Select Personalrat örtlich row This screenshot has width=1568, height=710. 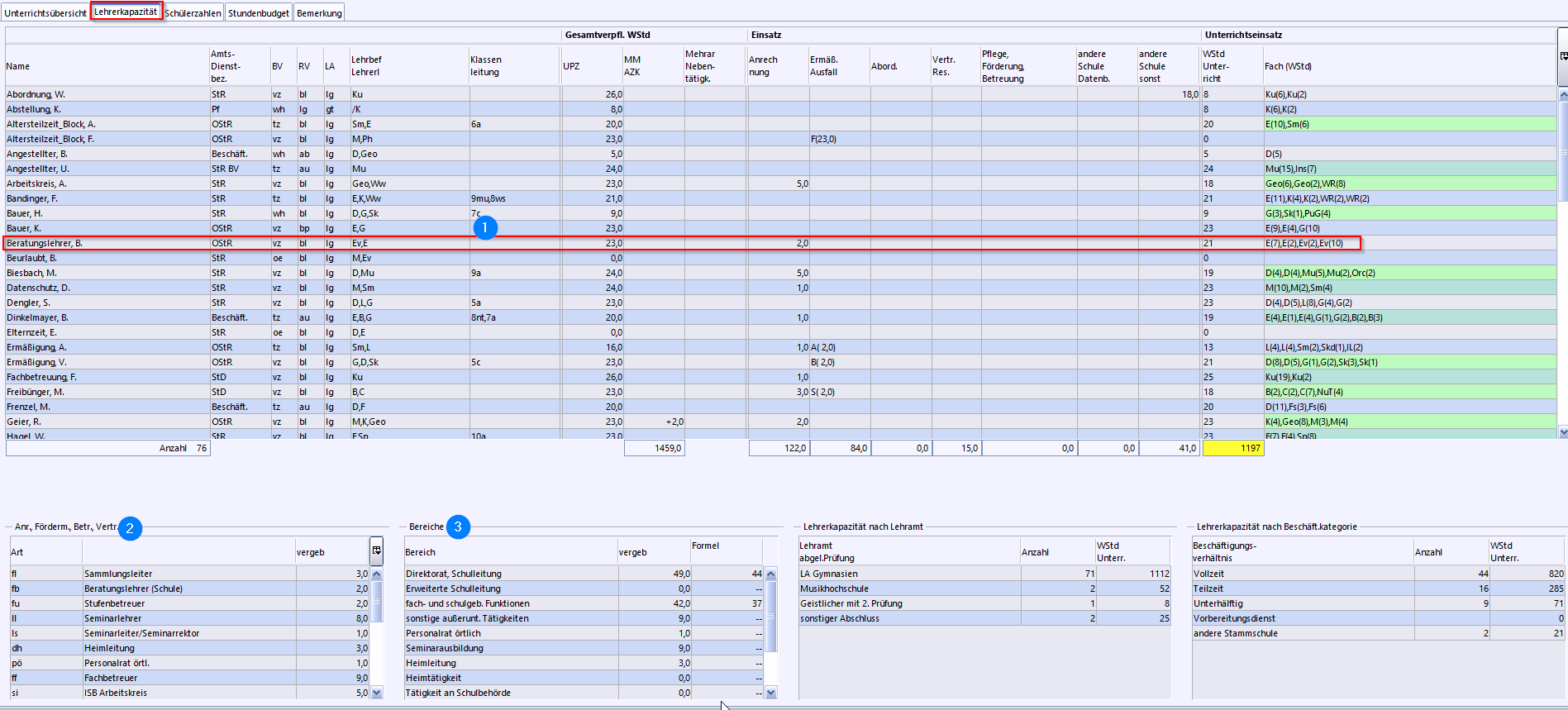584,633
